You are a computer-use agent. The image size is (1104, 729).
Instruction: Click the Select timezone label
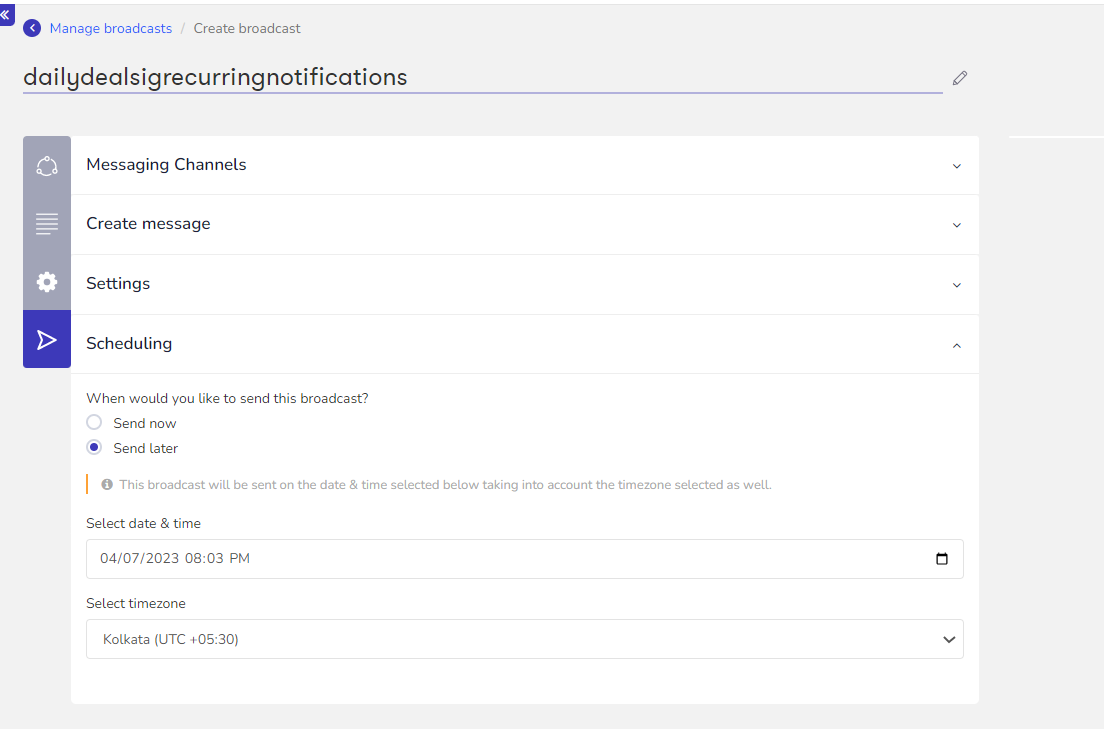136,604
